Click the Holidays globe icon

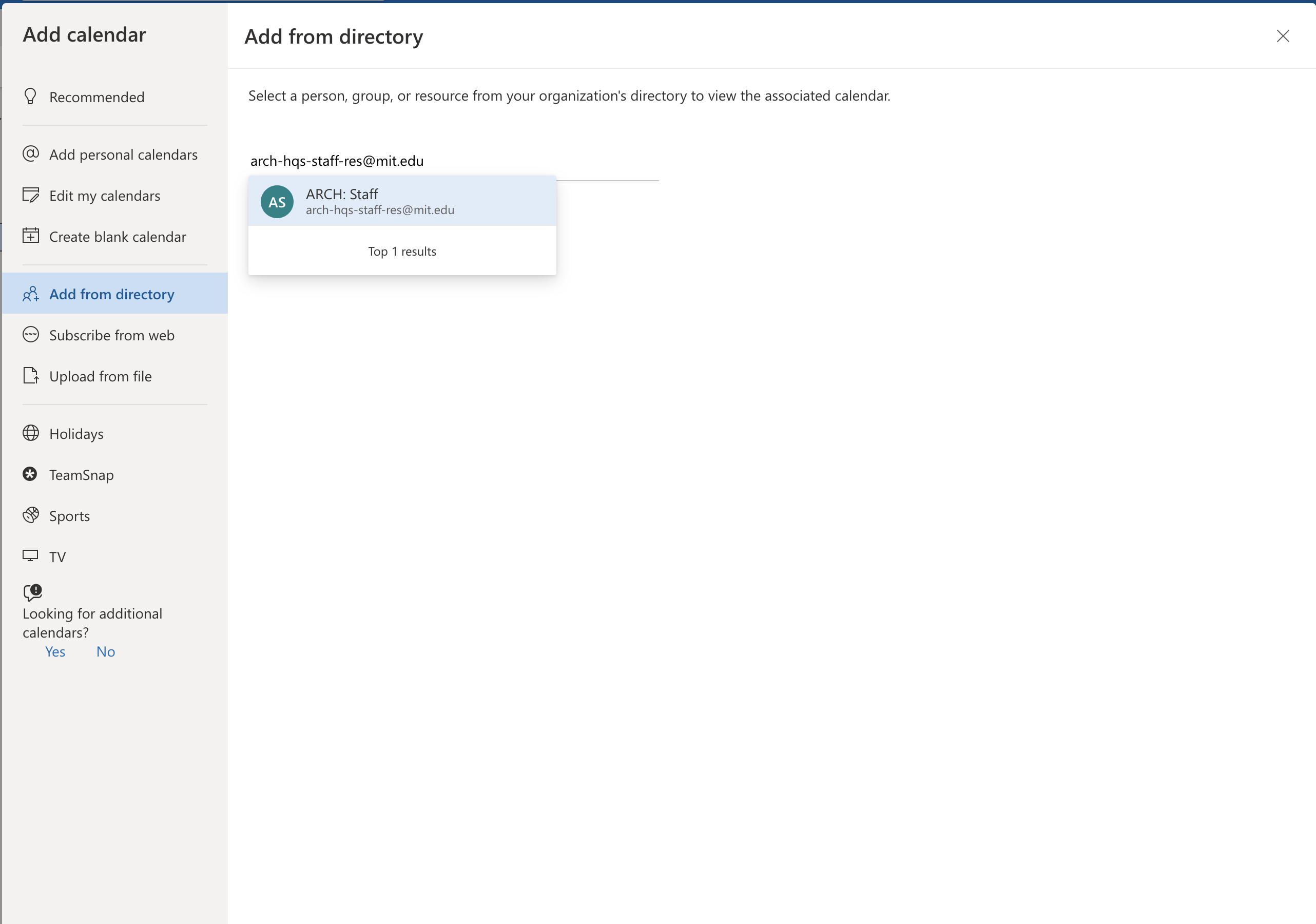(30, 433)
